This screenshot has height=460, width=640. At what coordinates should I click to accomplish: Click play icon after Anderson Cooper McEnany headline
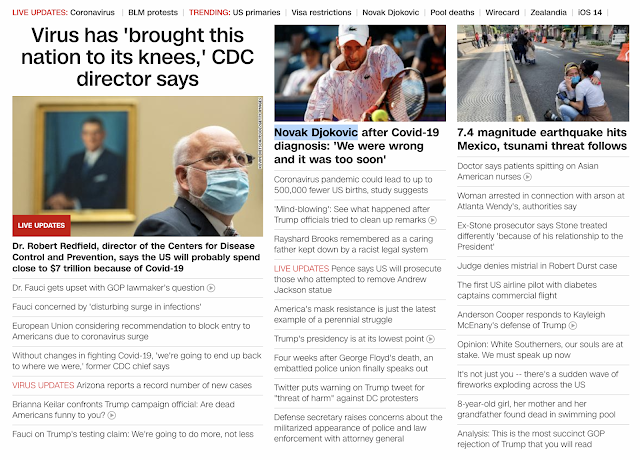[x=573, y=326]
